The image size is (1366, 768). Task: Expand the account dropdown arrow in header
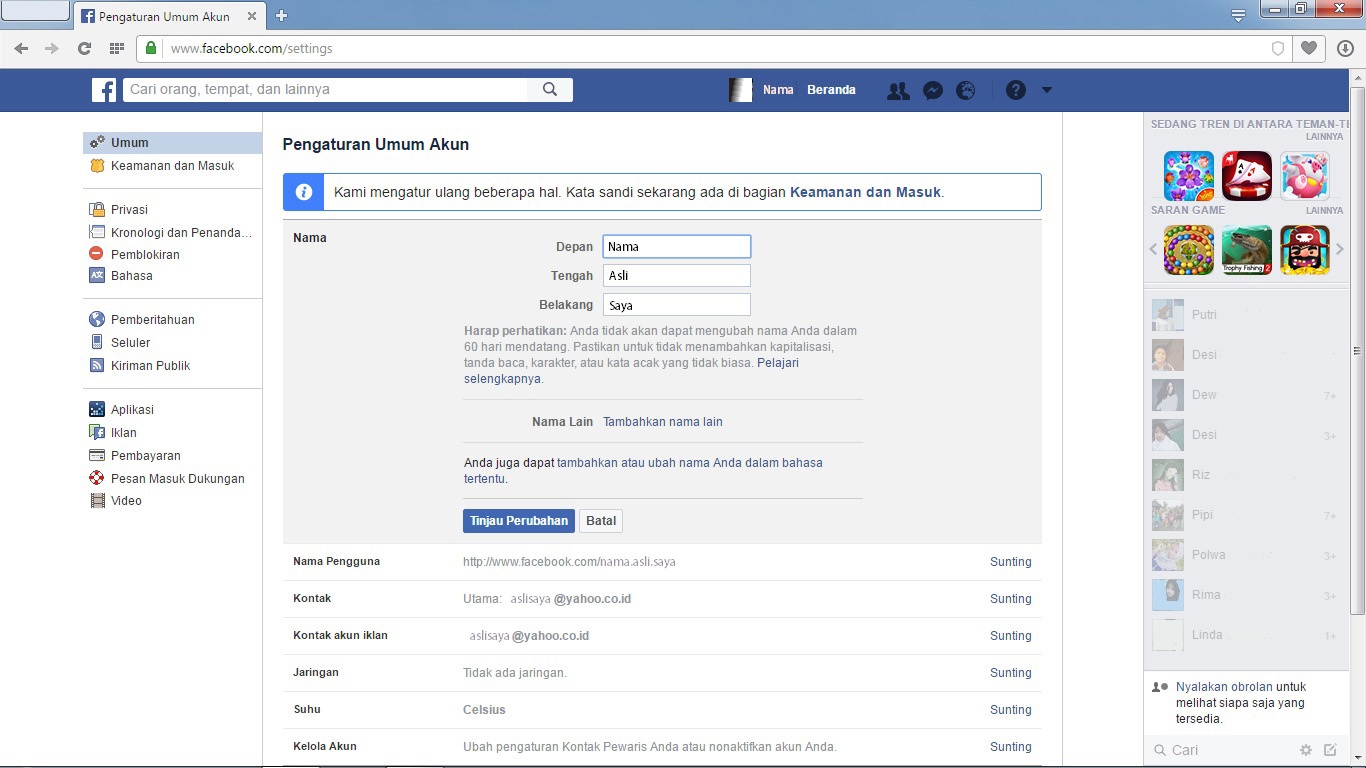(x=1047, y=90)
